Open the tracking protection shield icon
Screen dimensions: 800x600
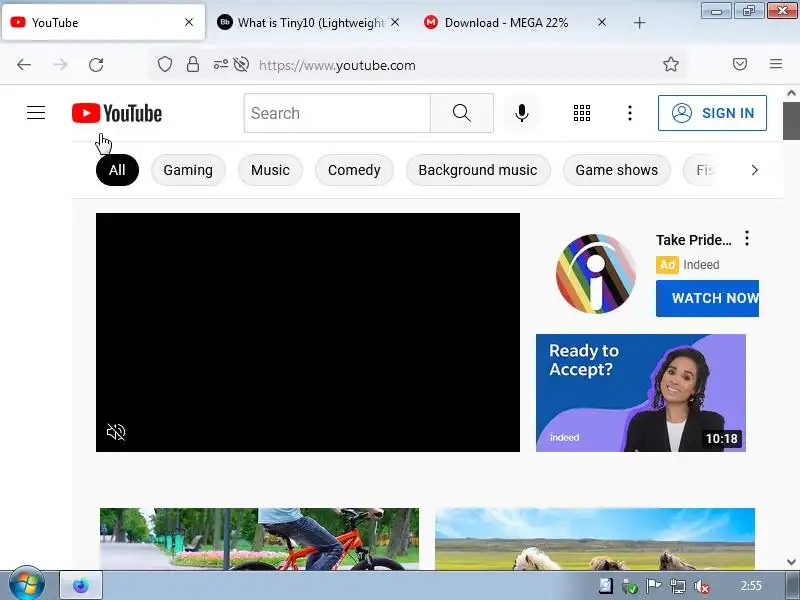(164, 64)
